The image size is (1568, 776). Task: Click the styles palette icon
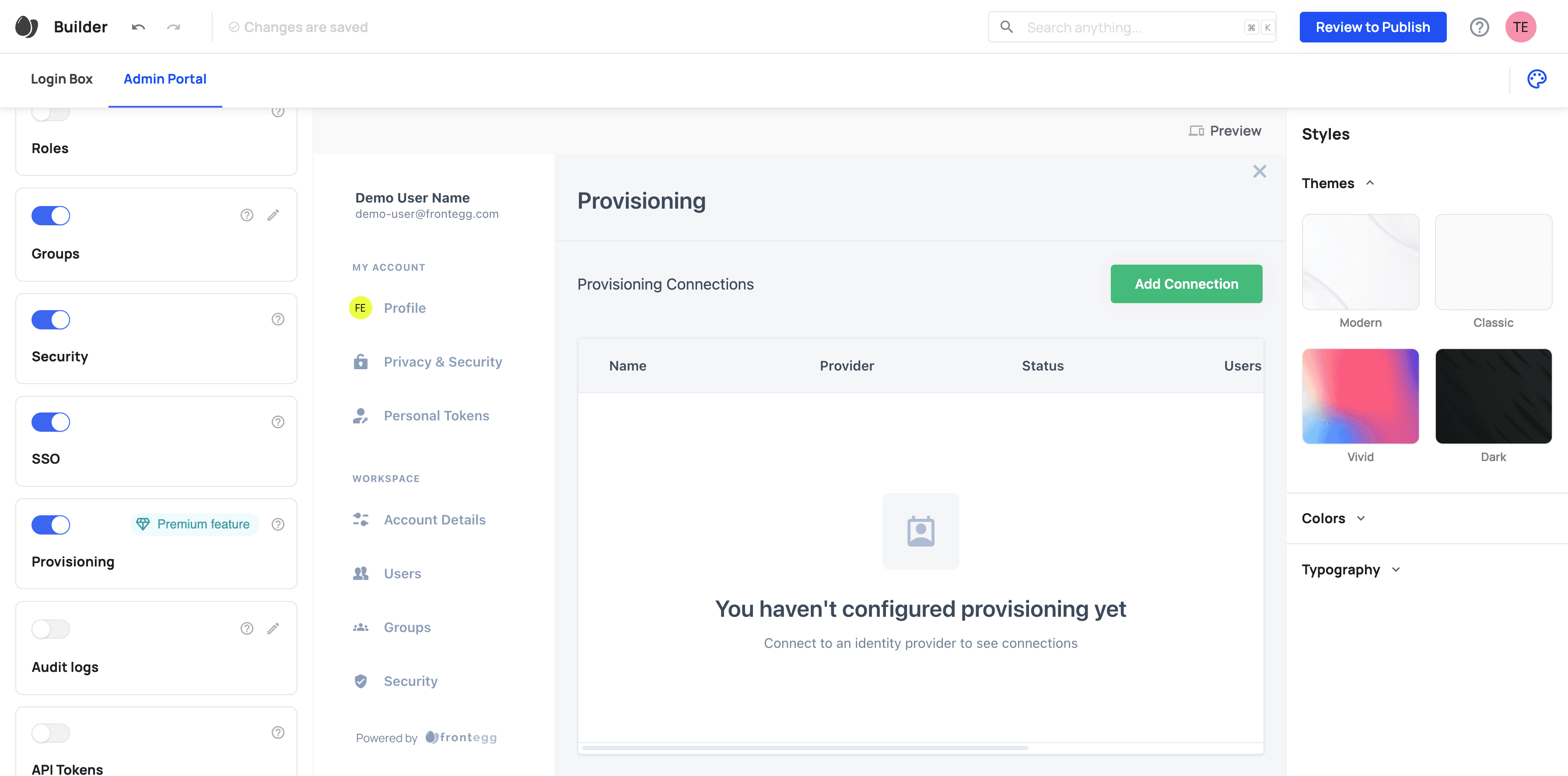[x=1537, y=79]
